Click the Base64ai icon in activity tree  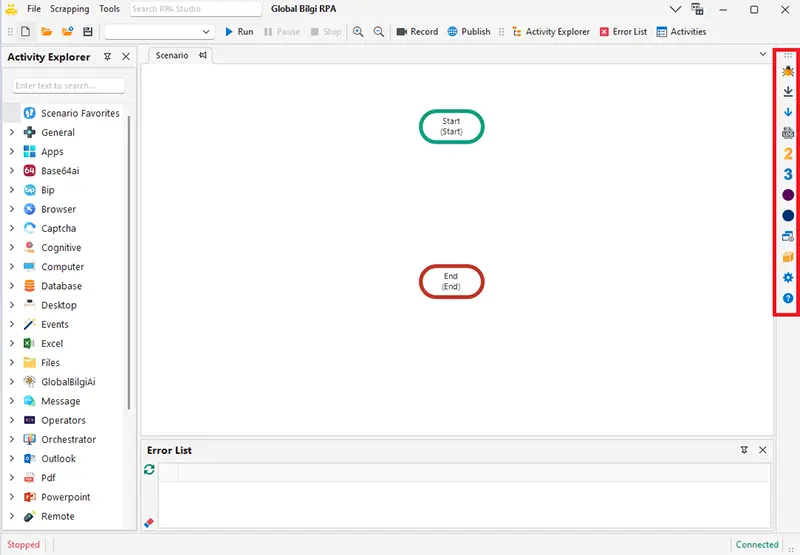click(x=30, y=171)
